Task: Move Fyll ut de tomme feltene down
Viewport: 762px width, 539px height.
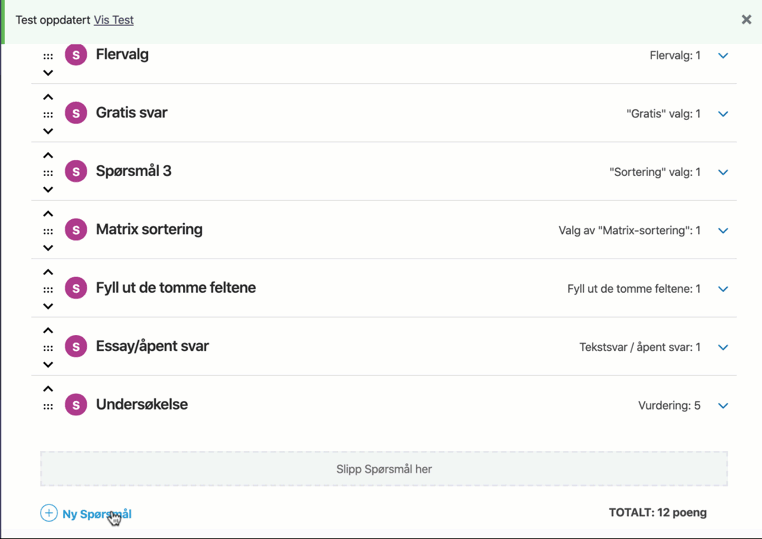Action: pos(48,306)
